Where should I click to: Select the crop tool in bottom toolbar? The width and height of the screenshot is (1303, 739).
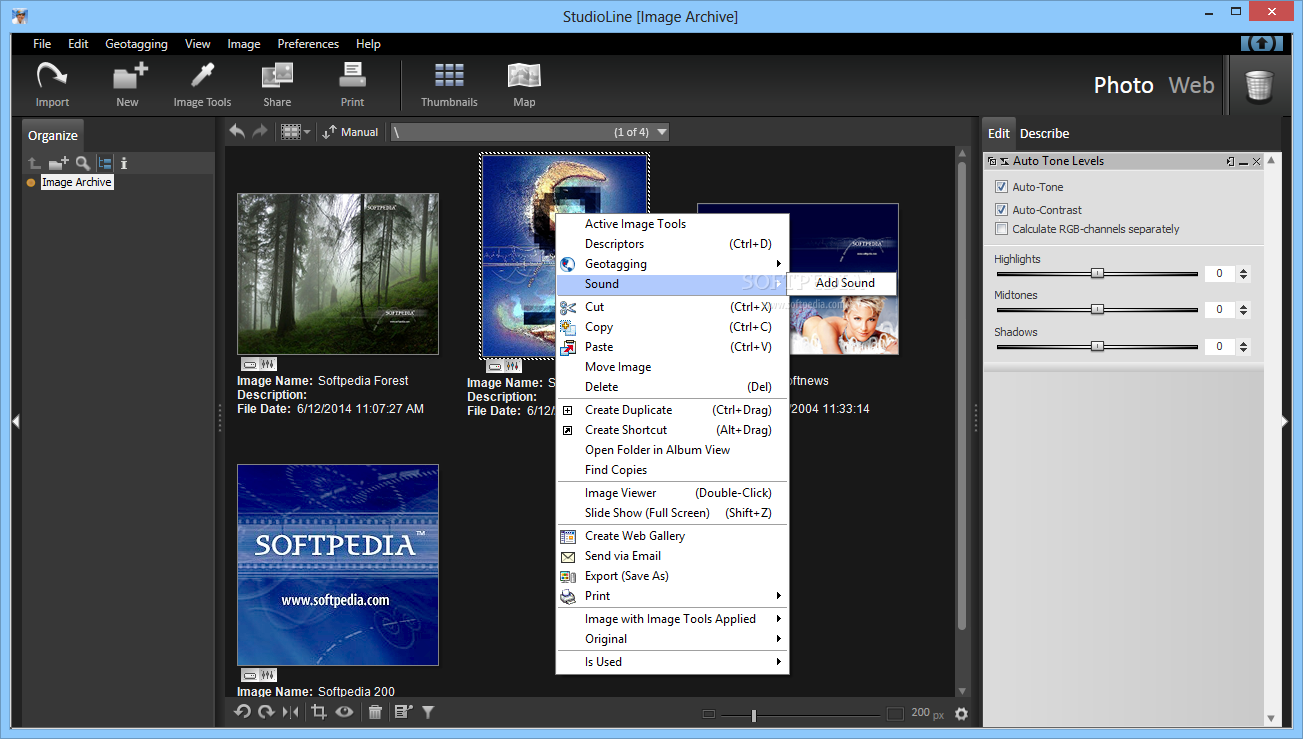[x=319, y=712]
